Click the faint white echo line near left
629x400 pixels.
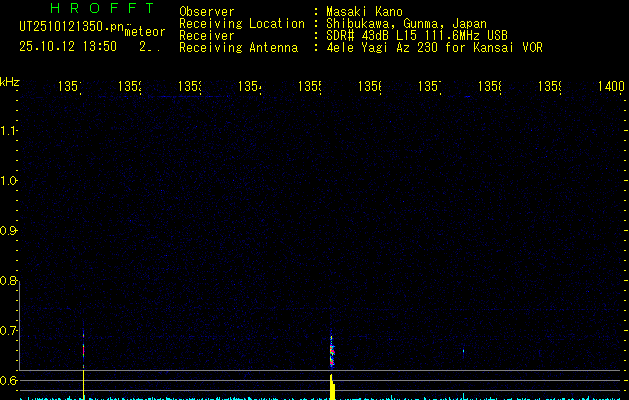tap(83, 350)
